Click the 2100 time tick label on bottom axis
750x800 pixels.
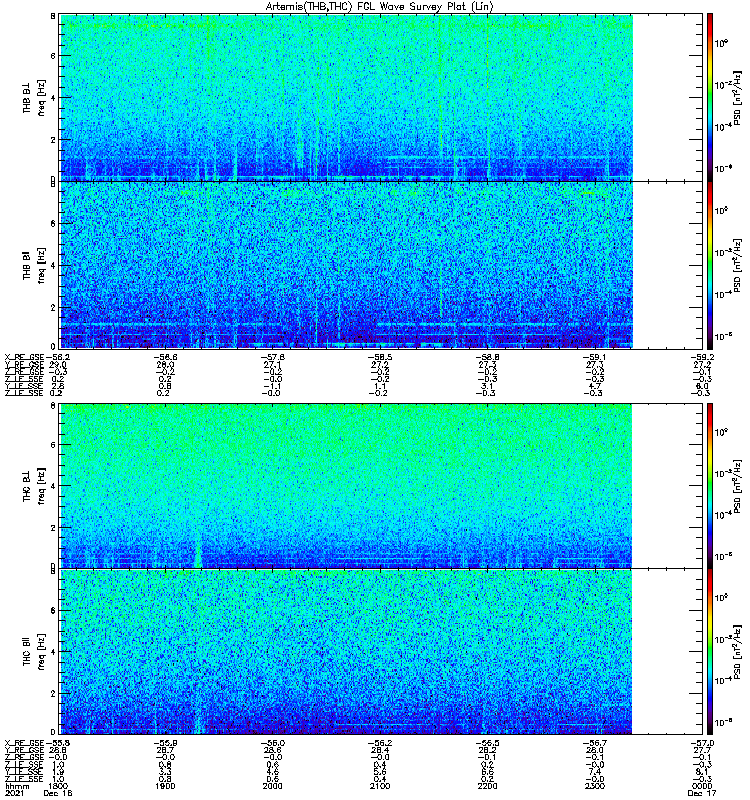[x=378, y=786]
